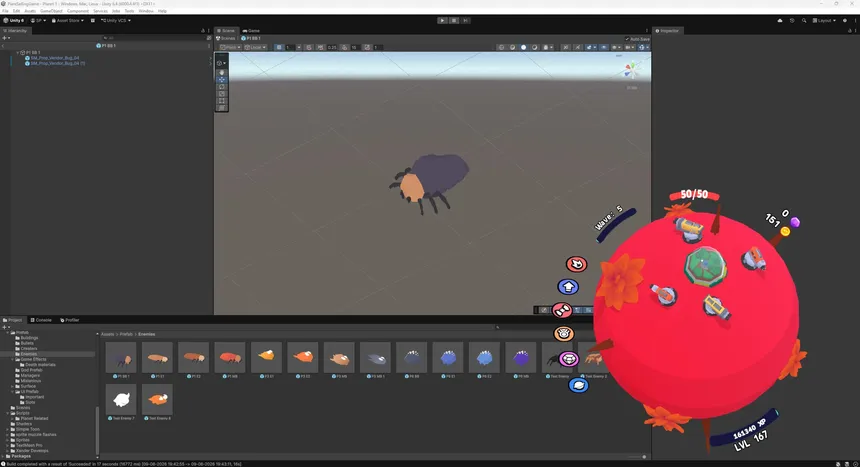The width and height of the screenshot is (860, 467).
Task: Select the Transform tool in scene overlay
Action: pos(222,108)
